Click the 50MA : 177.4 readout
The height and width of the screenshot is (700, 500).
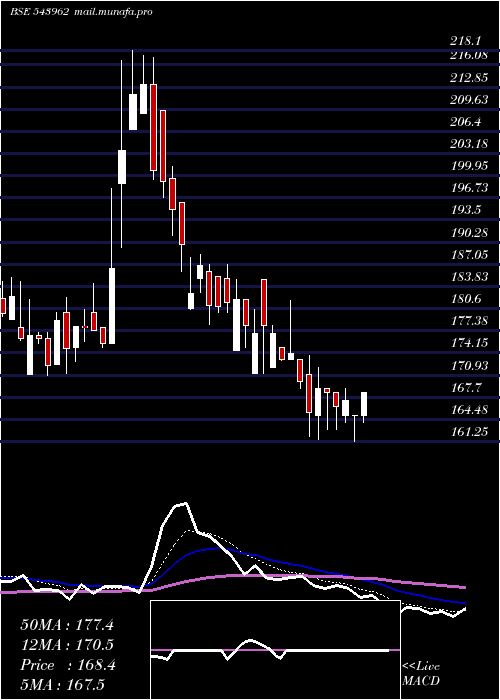click(67, 625)
